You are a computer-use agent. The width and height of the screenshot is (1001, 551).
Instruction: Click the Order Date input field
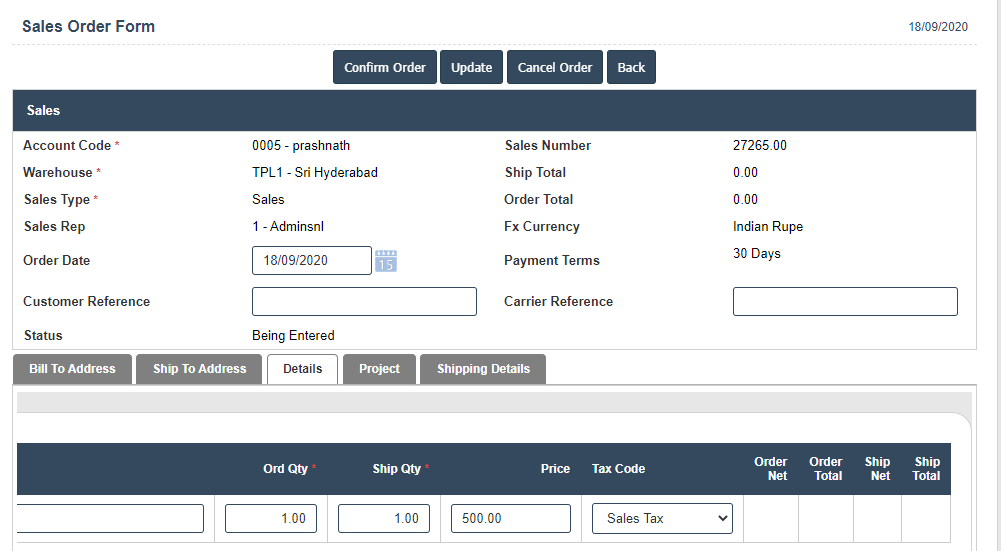coord(311,261)
